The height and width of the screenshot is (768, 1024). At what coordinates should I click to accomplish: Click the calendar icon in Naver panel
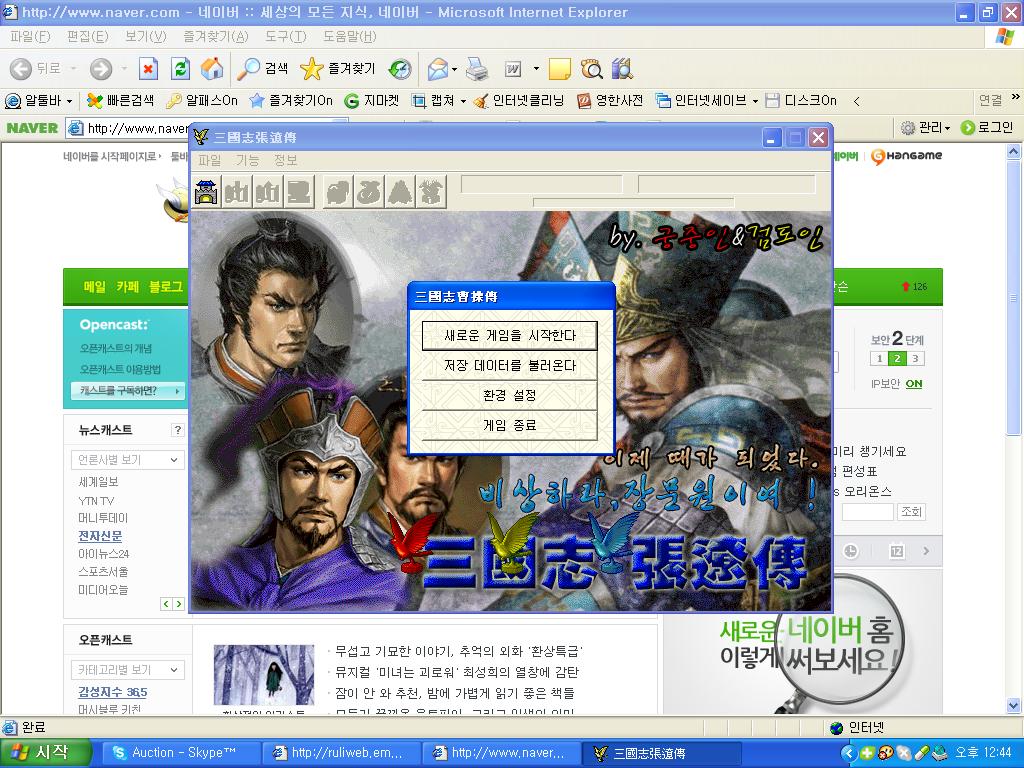(x=896, y=551)
